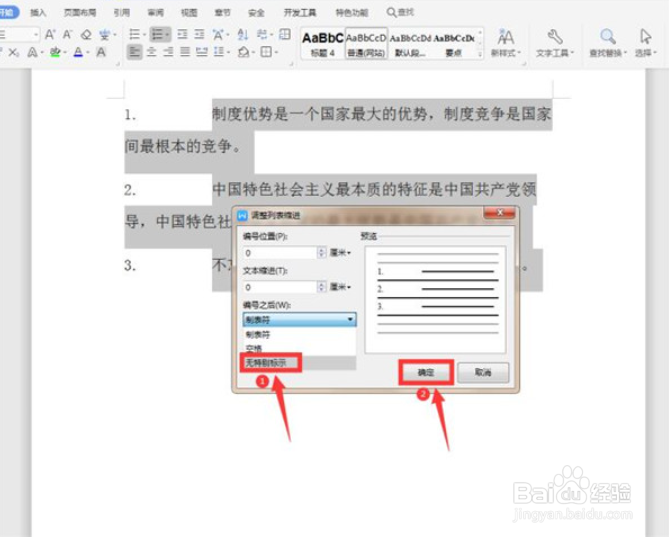Click the bulleted list icon
Viewport: 669px width, 537px height.
pos(134,34)
